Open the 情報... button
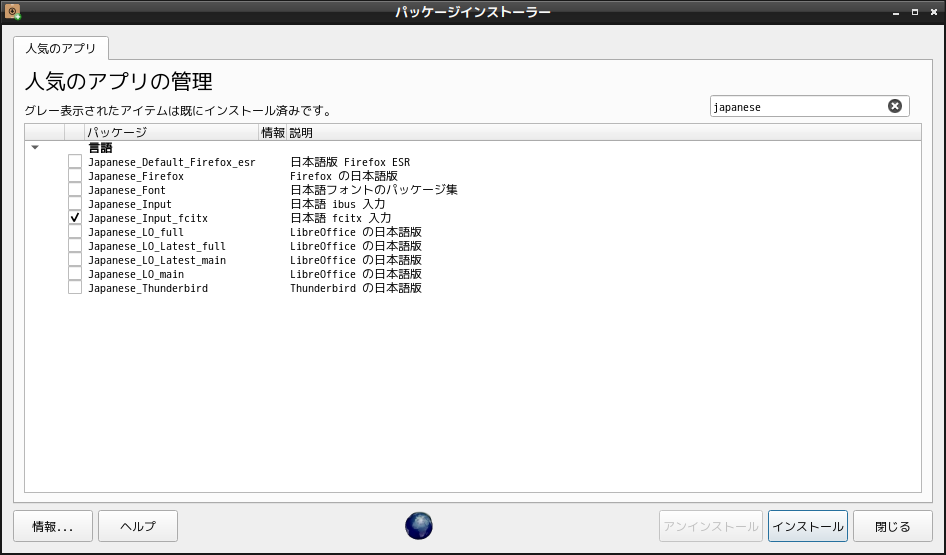 [x=53, y=526]
